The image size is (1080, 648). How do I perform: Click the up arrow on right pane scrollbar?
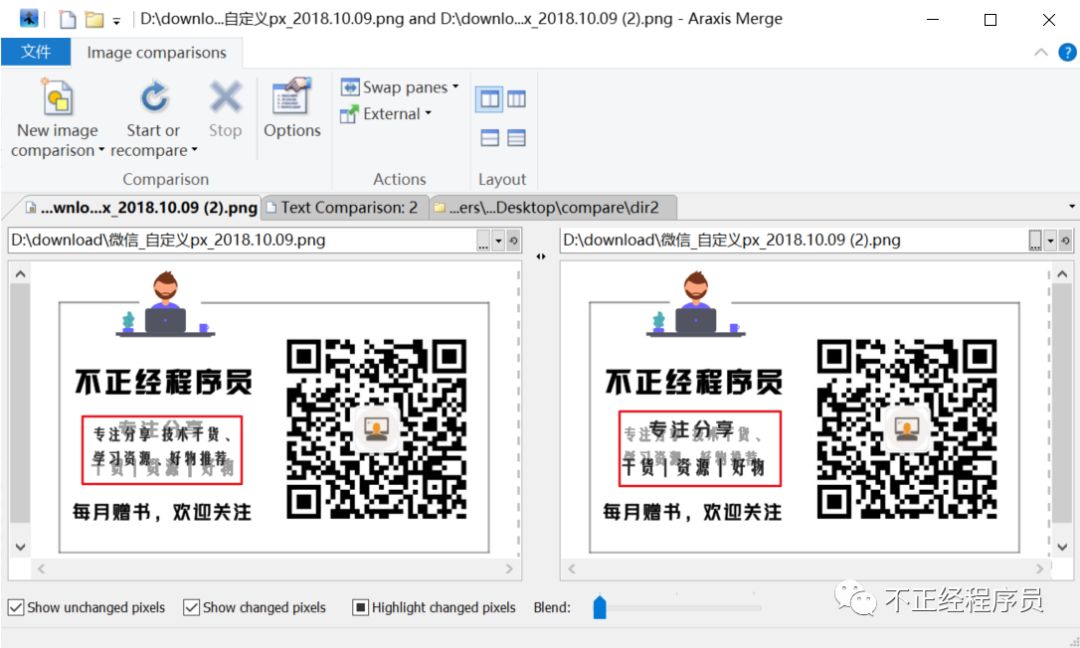click(1062, 274)
